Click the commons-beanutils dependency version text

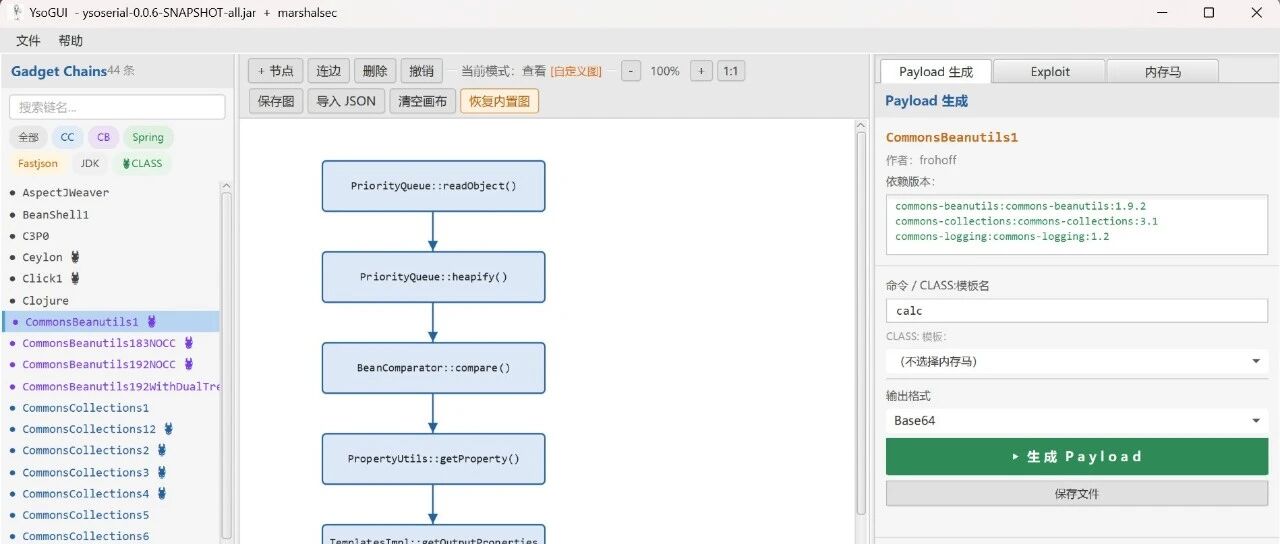point(1020,206)
